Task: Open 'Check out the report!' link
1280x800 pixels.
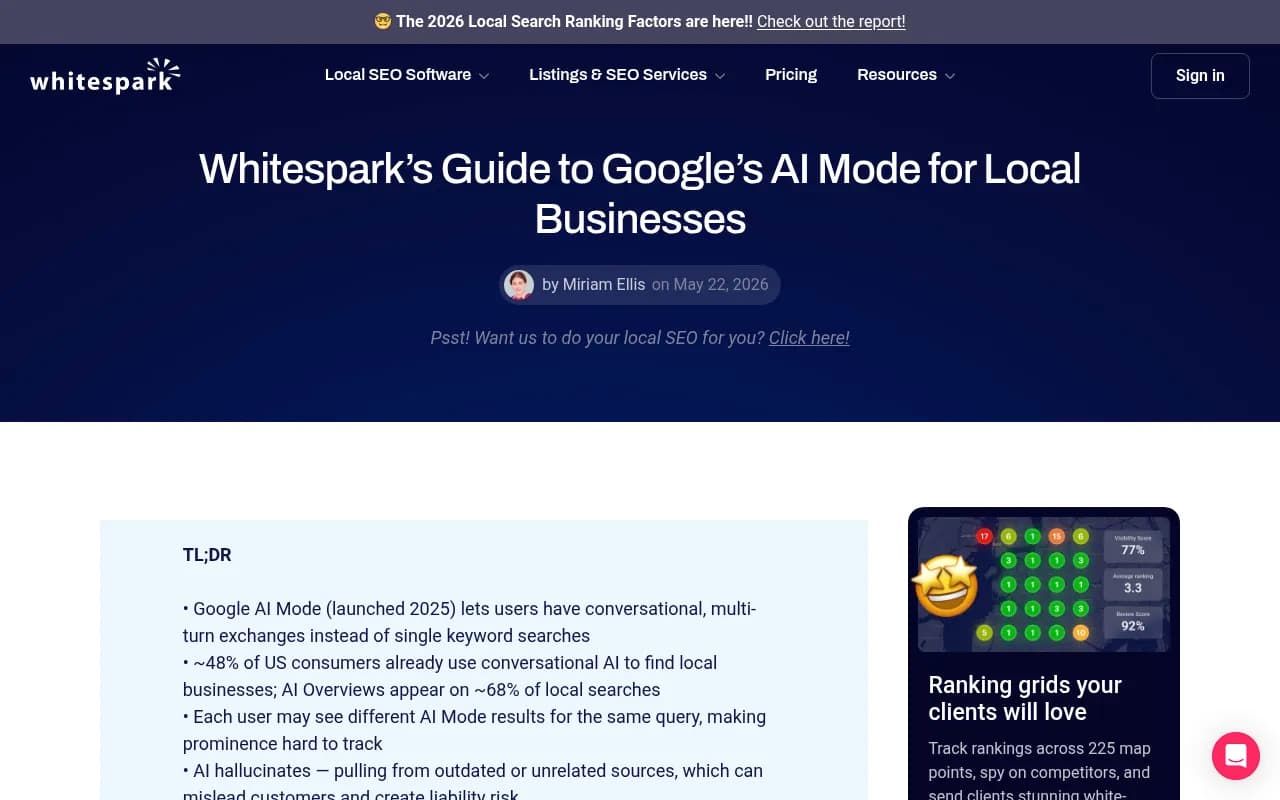Action: point(831,21)
